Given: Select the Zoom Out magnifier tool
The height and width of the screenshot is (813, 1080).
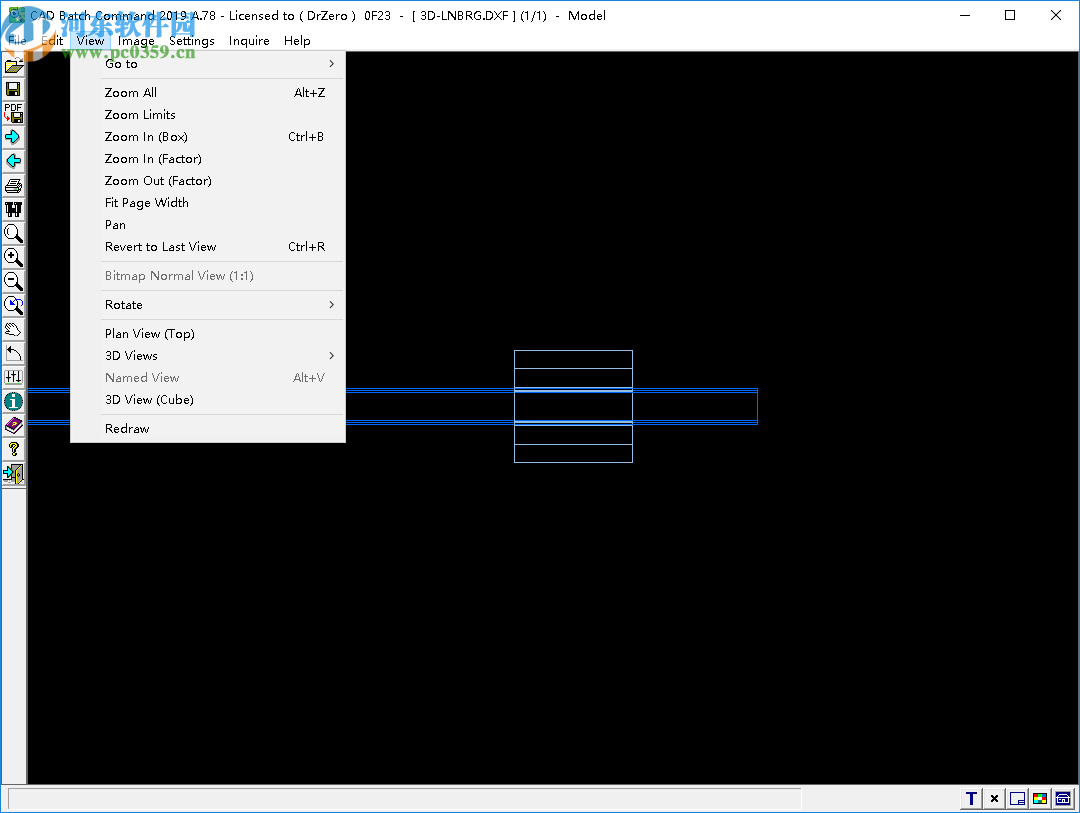Looking at the screenshot, I should (13, 281).
